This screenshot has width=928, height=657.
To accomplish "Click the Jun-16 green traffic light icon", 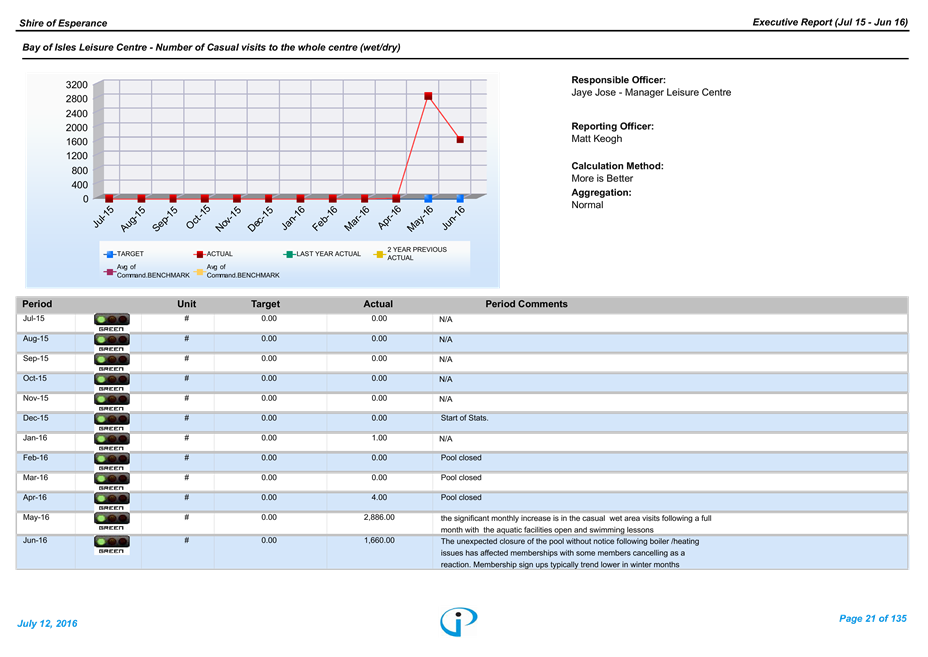I will [x=111, y=545].
